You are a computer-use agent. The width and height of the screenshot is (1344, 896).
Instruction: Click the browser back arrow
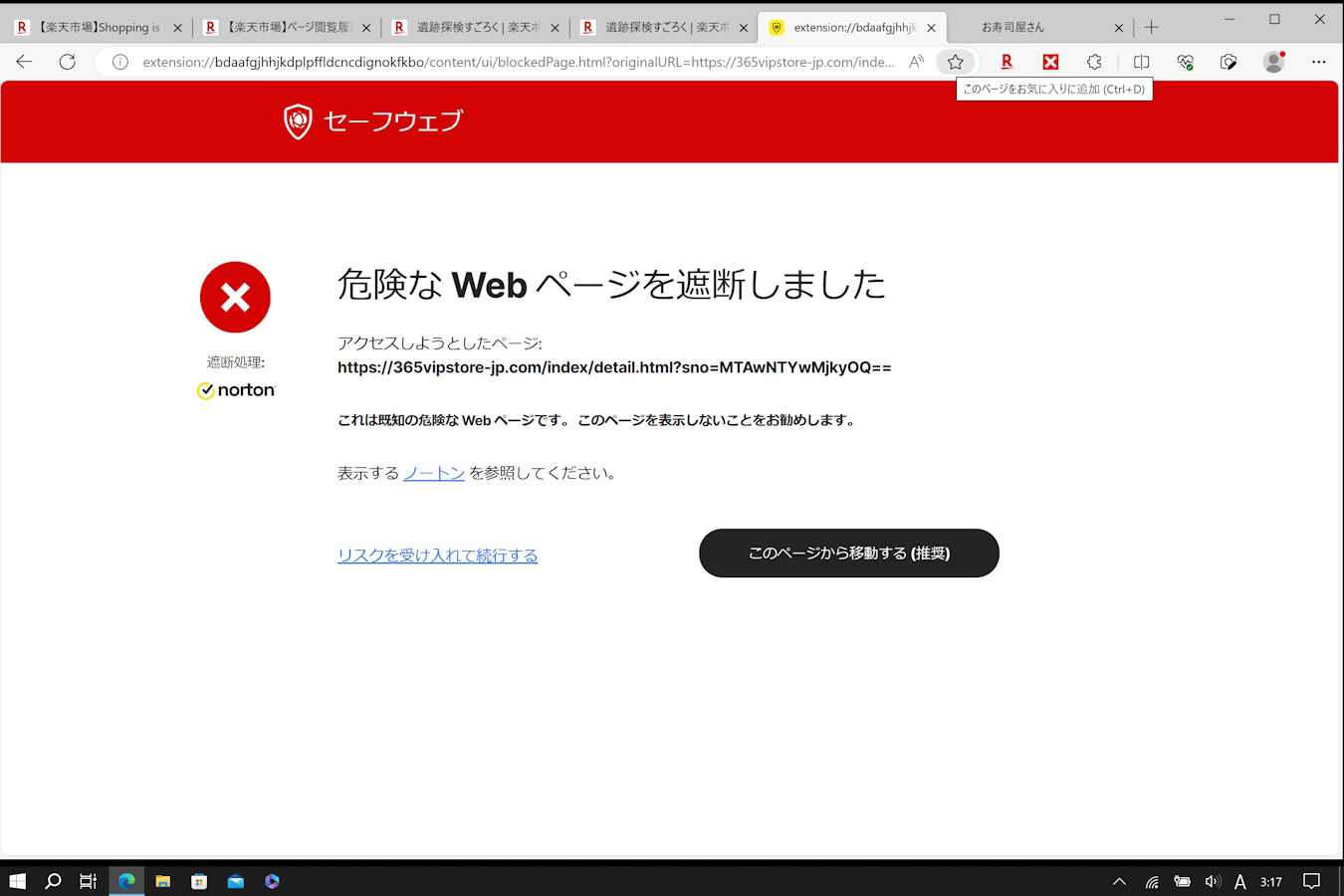[x=24, y=62]
